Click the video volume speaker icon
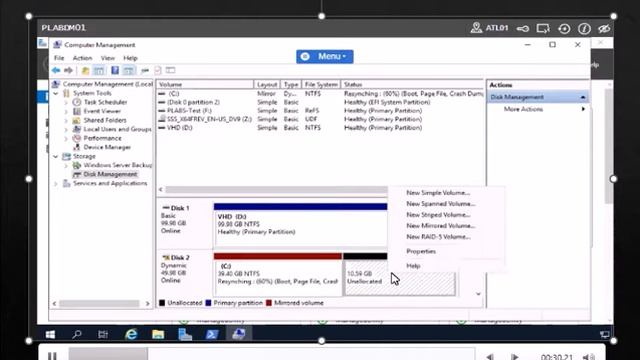The image size is (640, 360). [589, 357]
